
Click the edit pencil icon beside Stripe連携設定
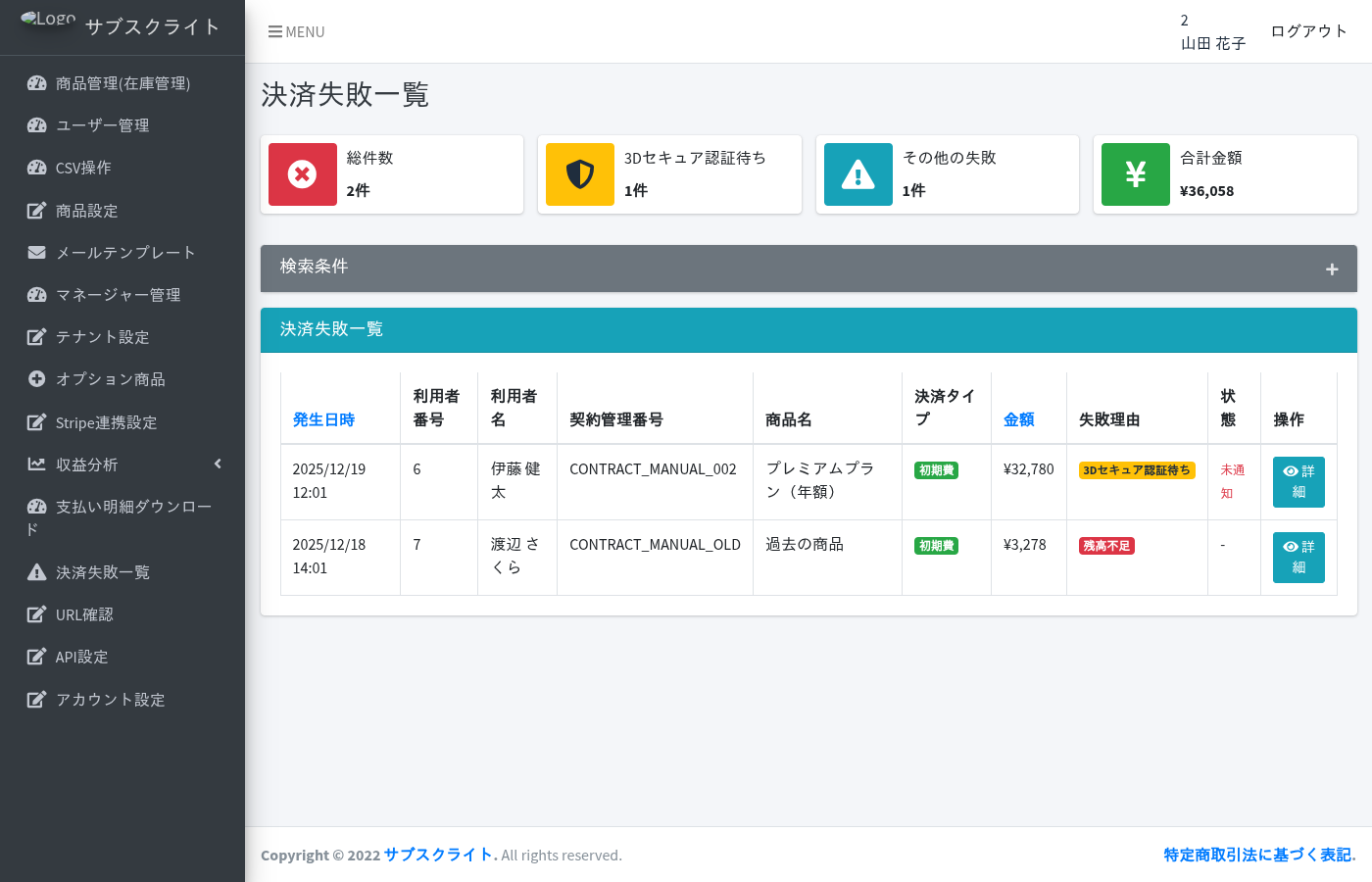tap(36, 421)
